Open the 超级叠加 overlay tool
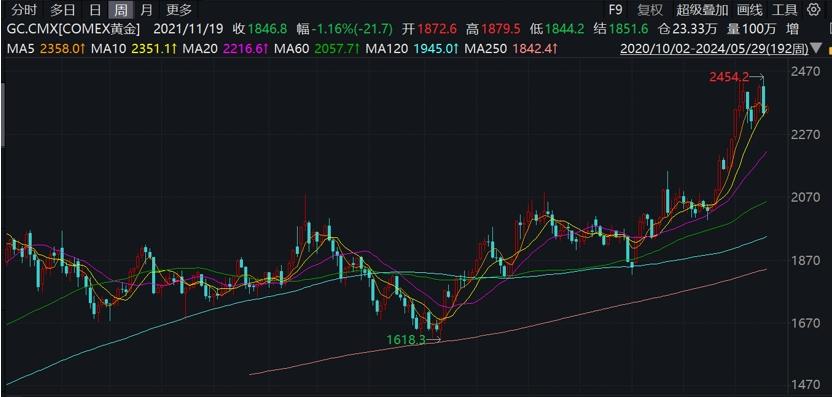This screenshot has width=832, height=397. 703,10
